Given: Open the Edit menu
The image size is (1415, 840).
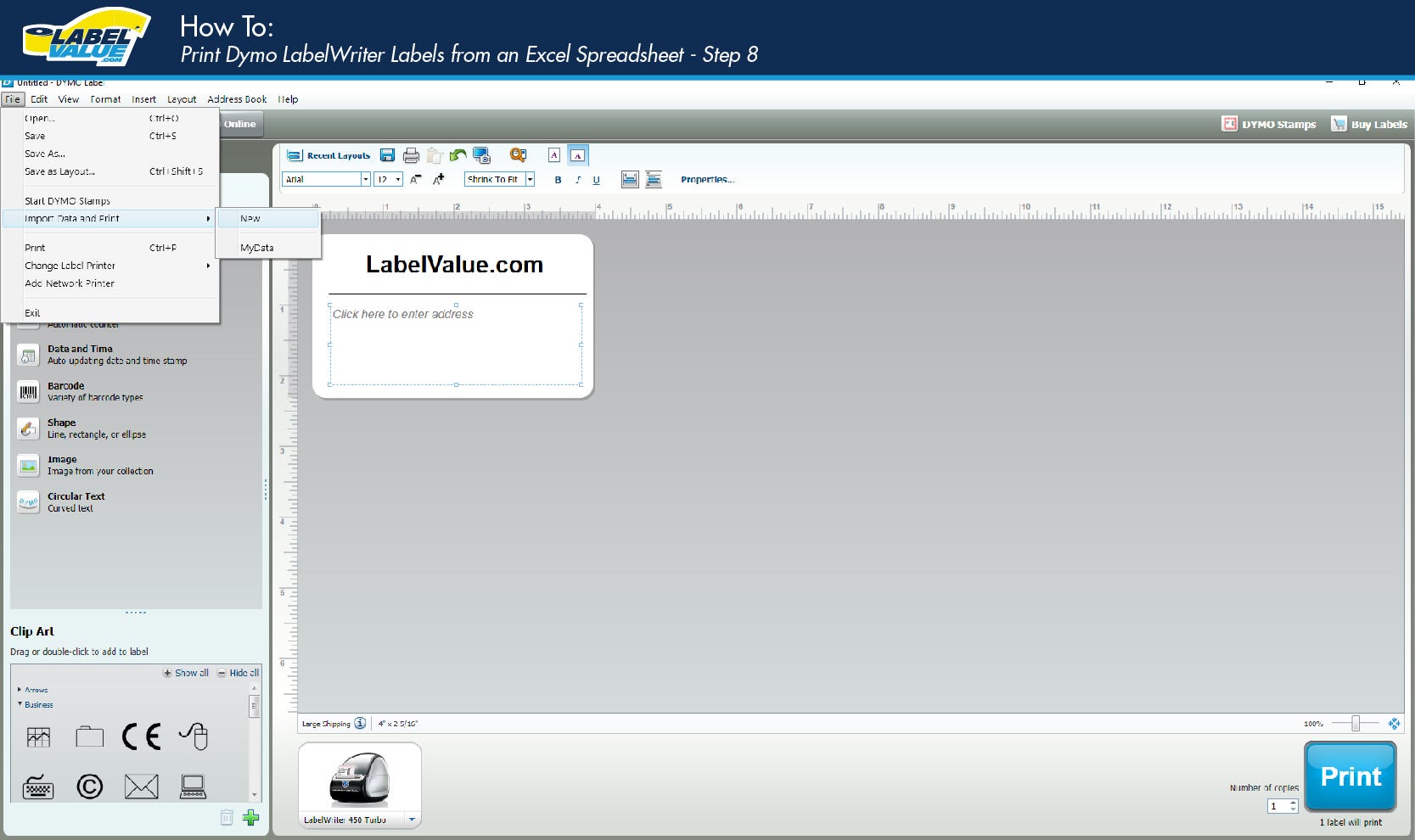Looking at the screenshot, I should coord(39,99).
